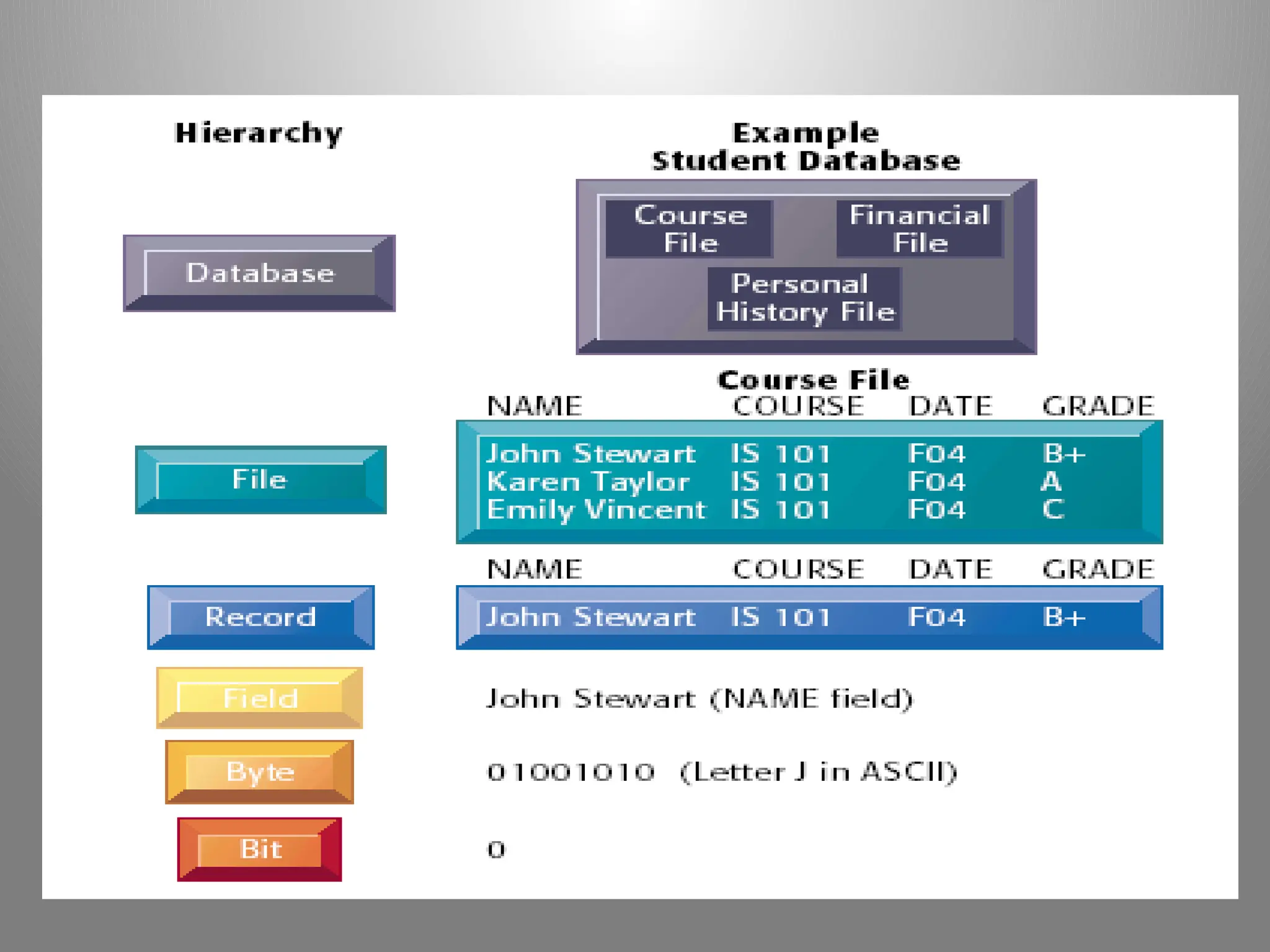Viewport: 1270px width, 952px height.
Task: Click the teal File hierarchy button
Action: [x=260, y=480]
